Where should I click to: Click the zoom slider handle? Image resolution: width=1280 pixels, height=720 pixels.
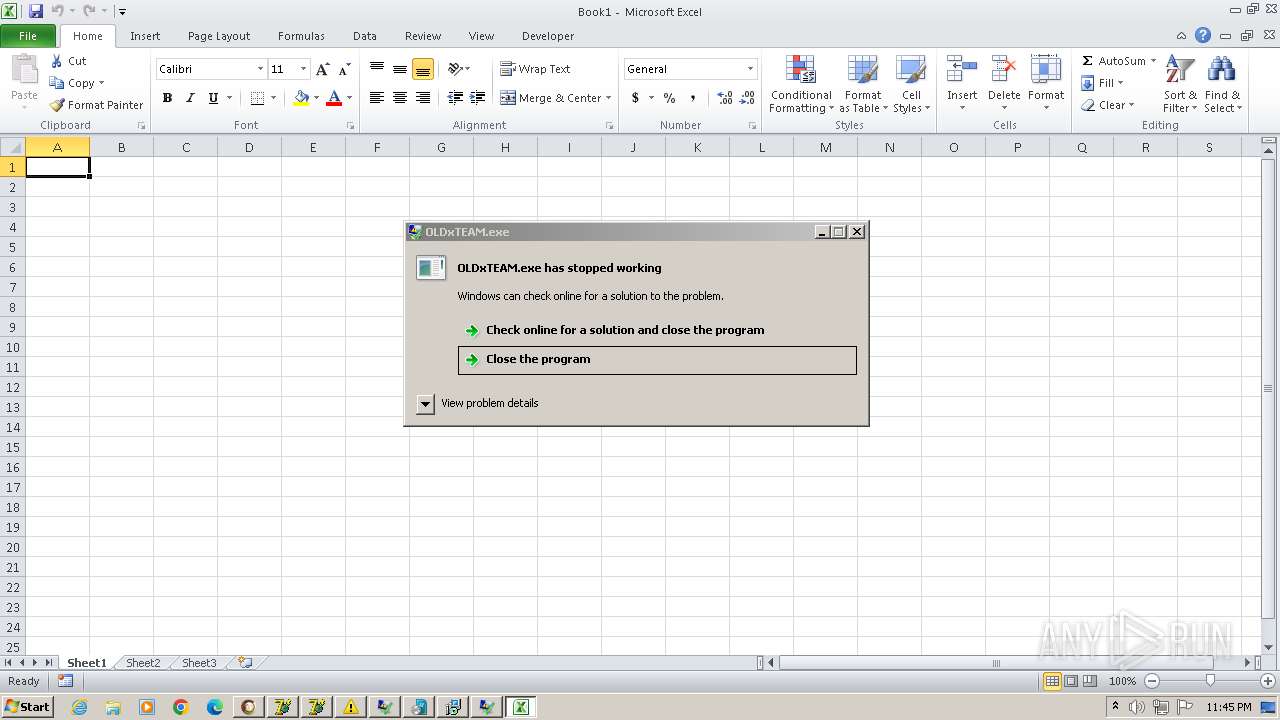[x=1210, y=681]
